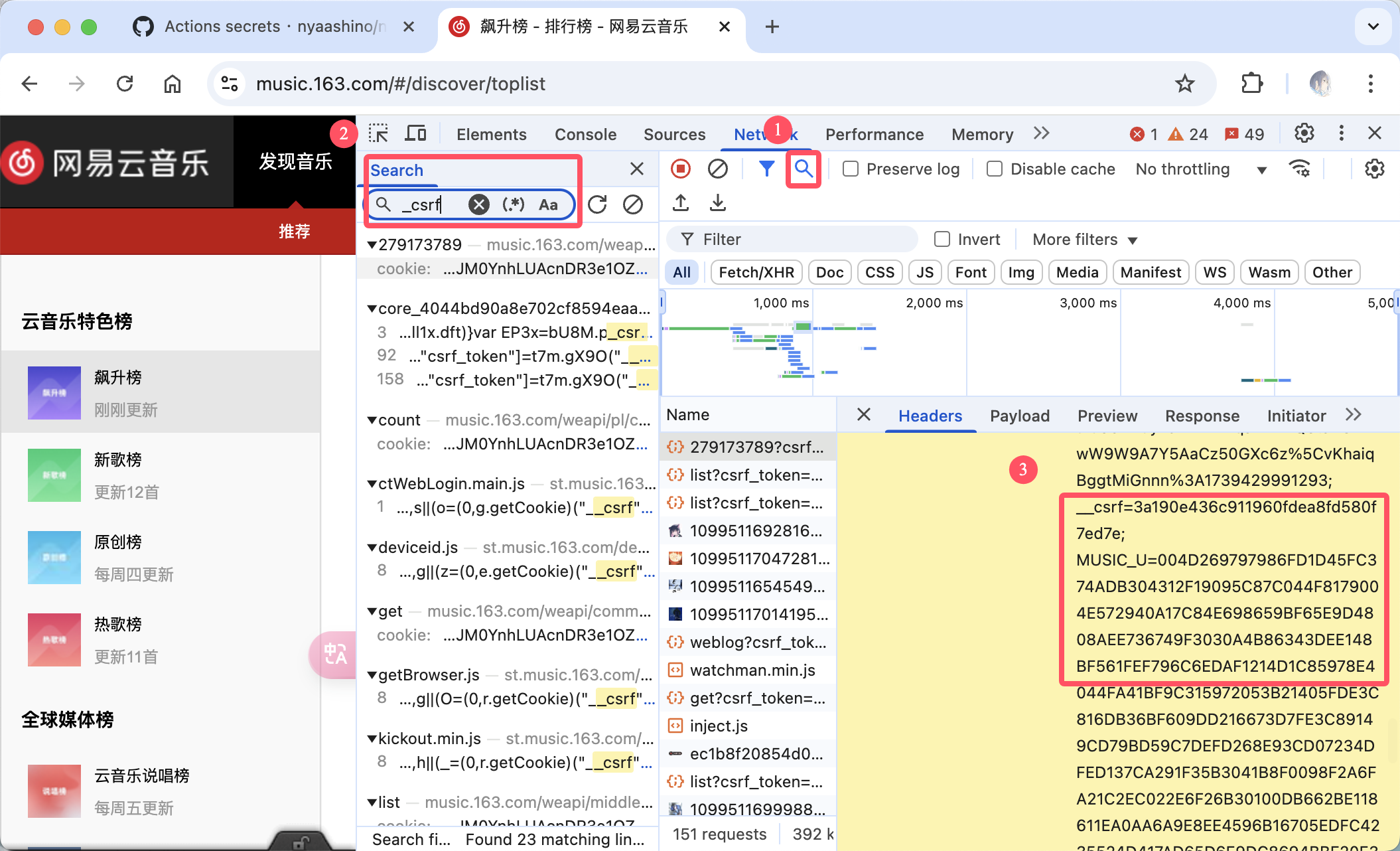Open network conditions wifi icon

click(1300, 169)
